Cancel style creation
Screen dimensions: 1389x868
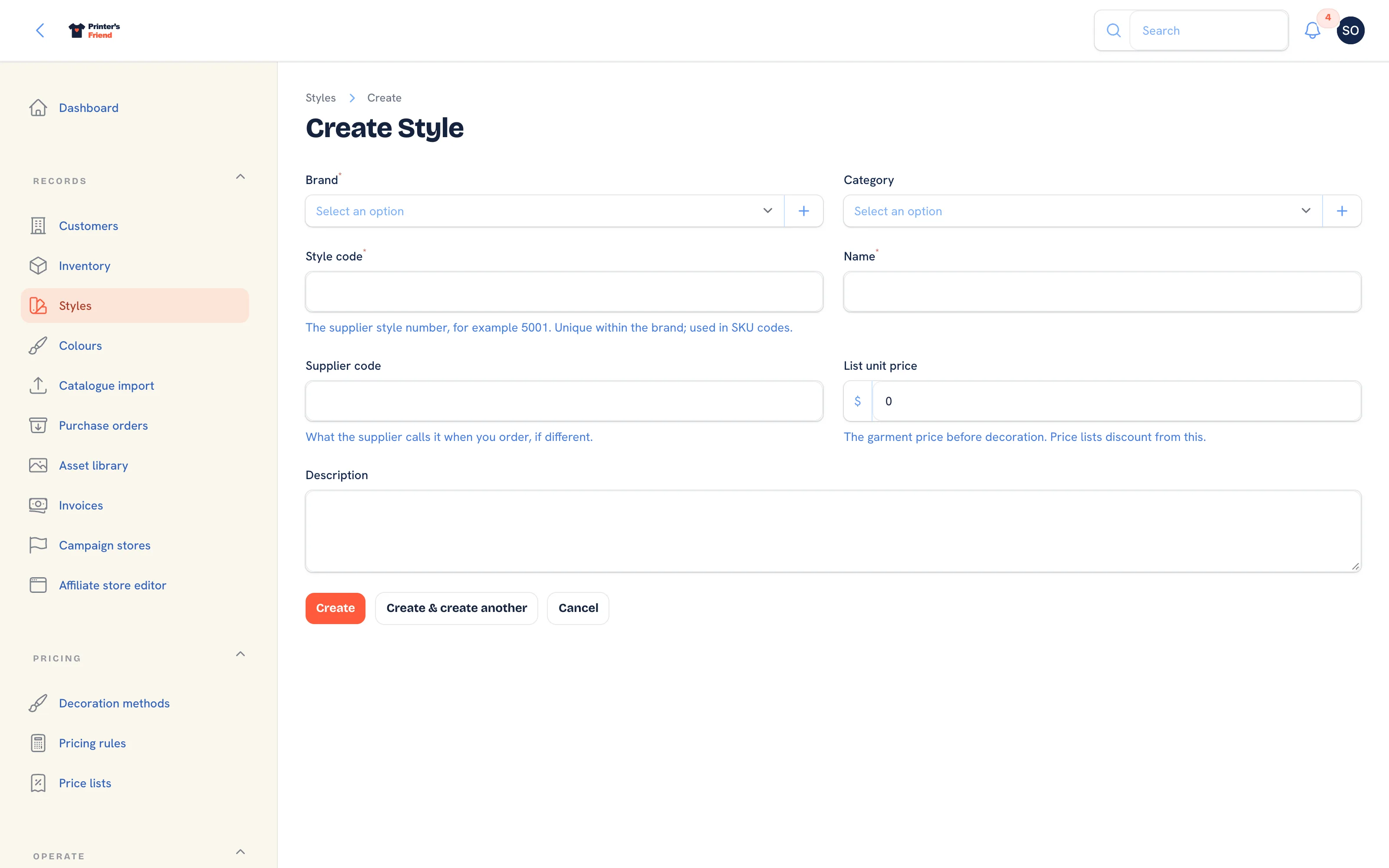578,608
